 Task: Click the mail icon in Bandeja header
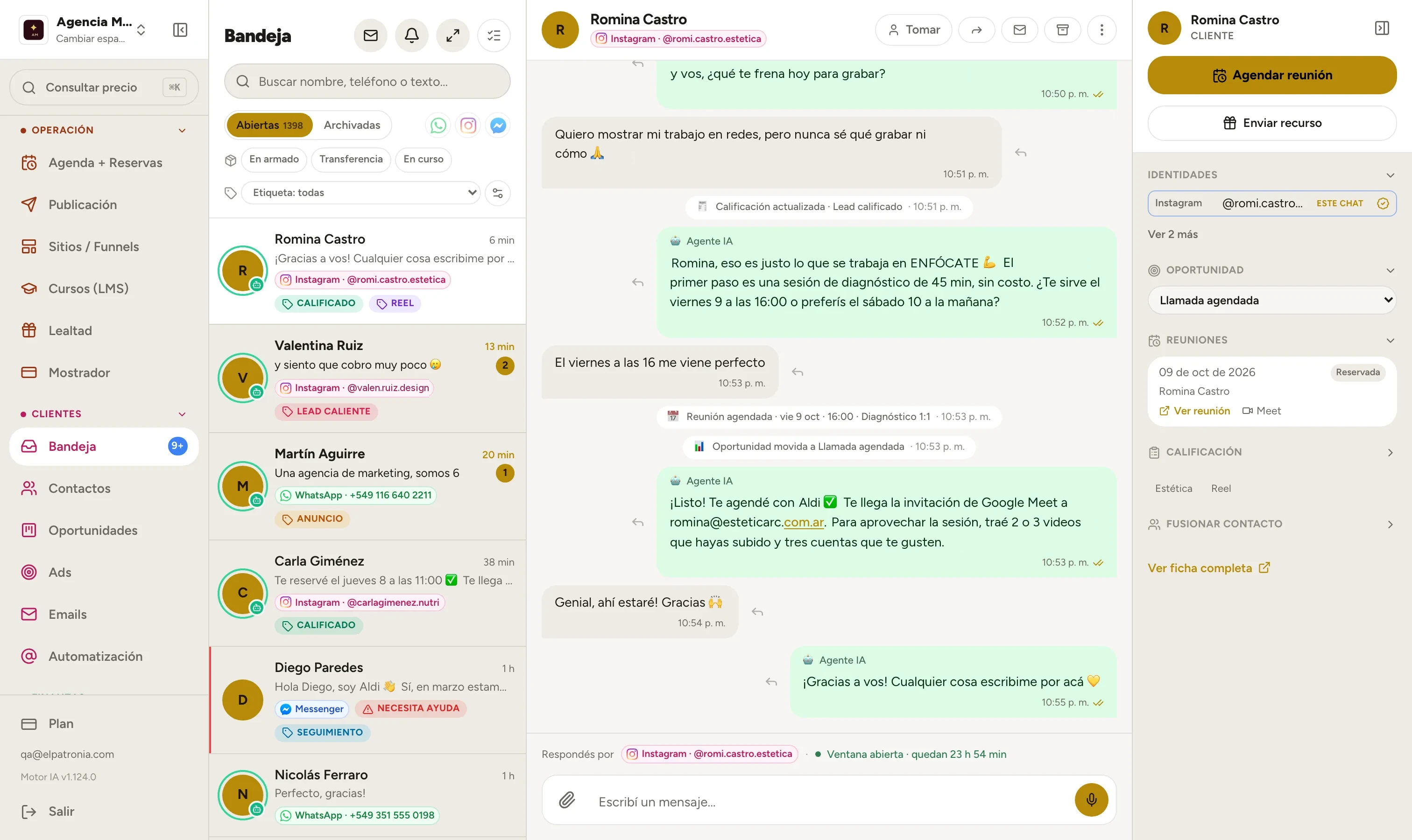click(x=370, y=35)
